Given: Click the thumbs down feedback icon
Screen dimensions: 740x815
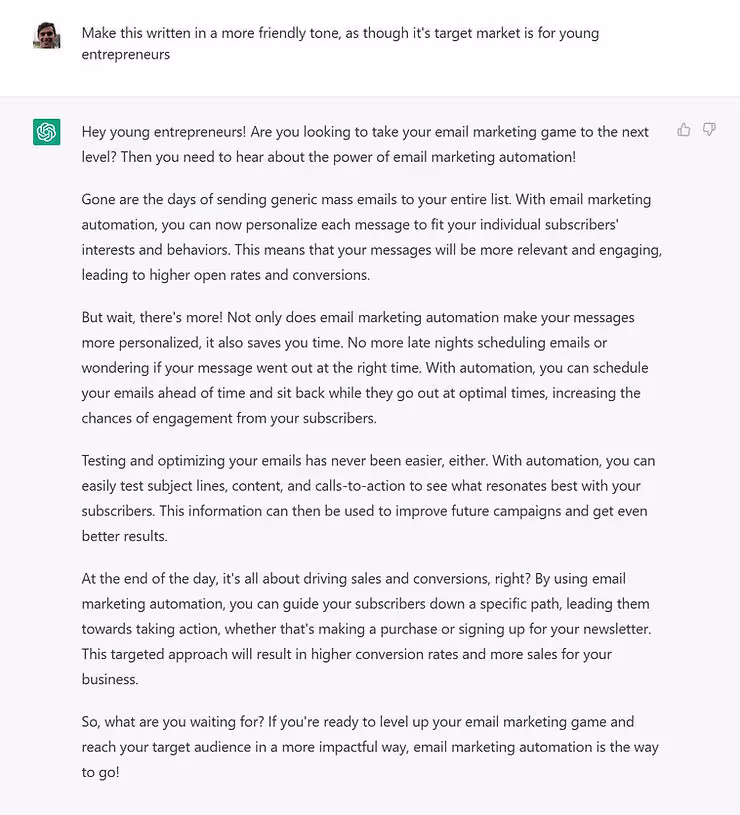Looking at the screenshot, I should [709, 129].
